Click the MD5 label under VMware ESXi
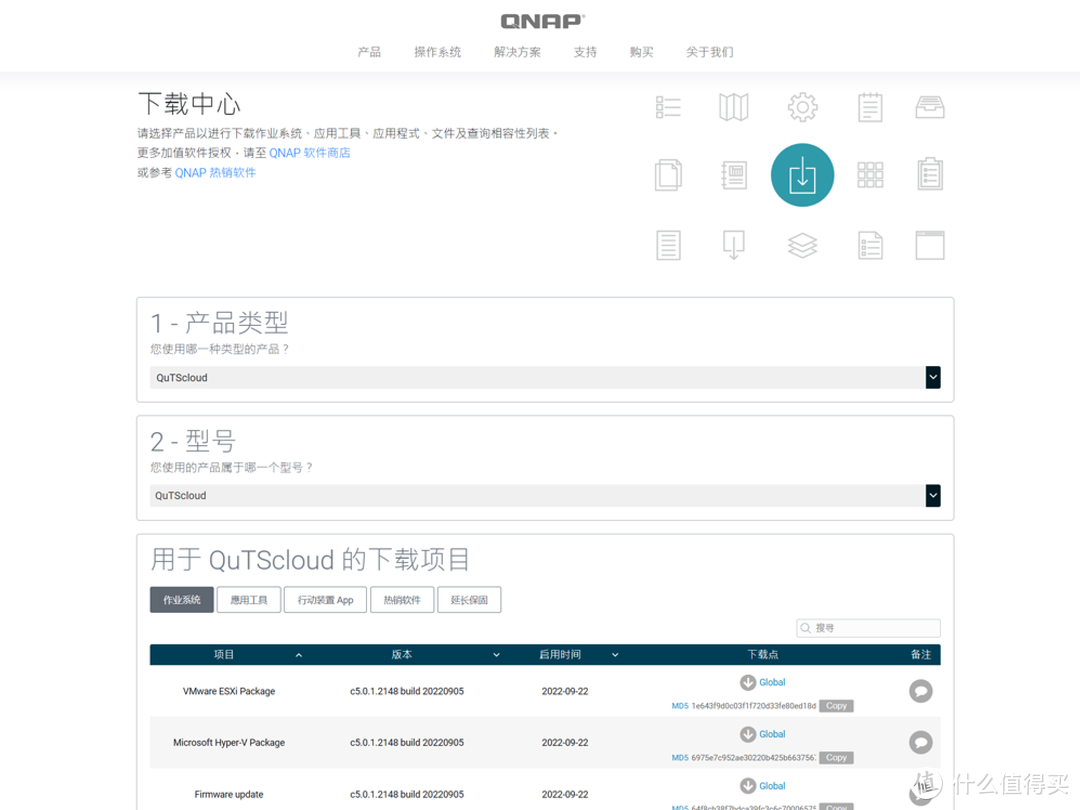 coord(680,706)
